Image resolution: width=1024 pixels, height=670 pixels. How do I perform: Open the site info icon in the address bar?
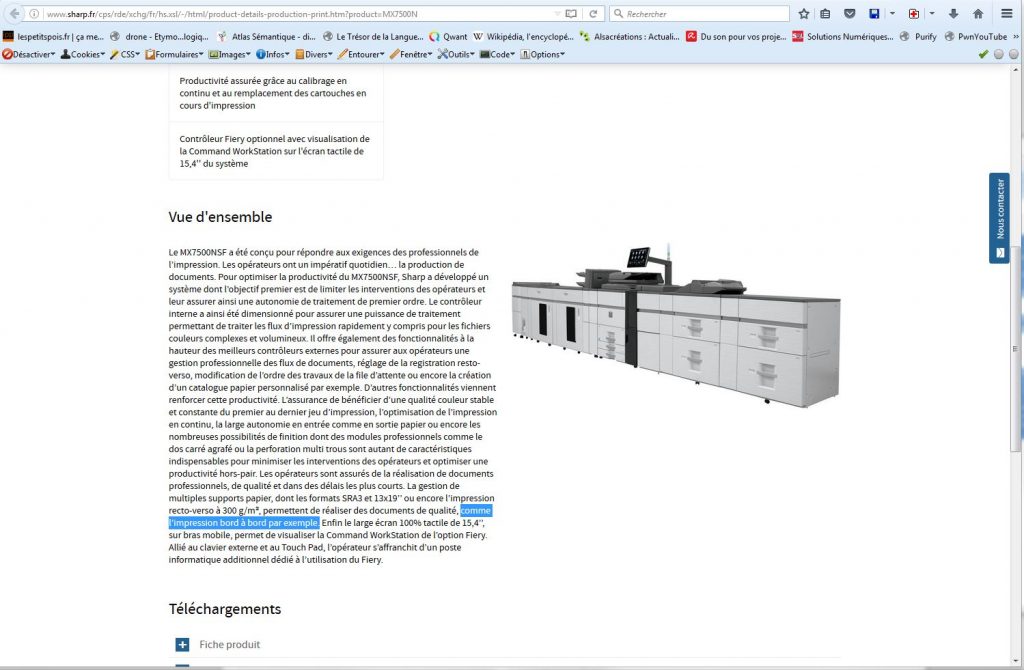point(34,14)
